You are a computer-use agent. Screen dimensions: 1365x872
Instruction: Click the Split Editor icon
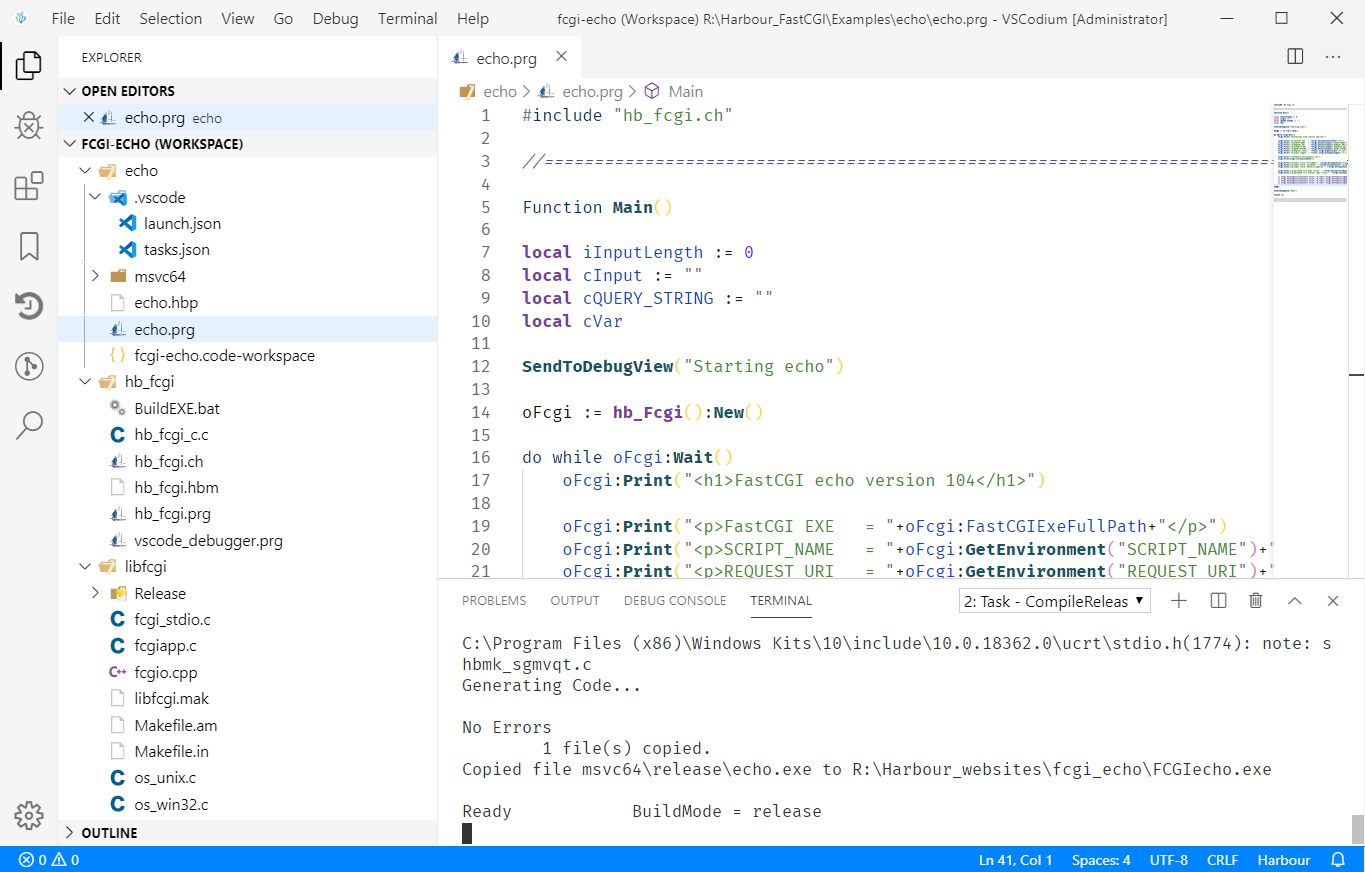1295,57
